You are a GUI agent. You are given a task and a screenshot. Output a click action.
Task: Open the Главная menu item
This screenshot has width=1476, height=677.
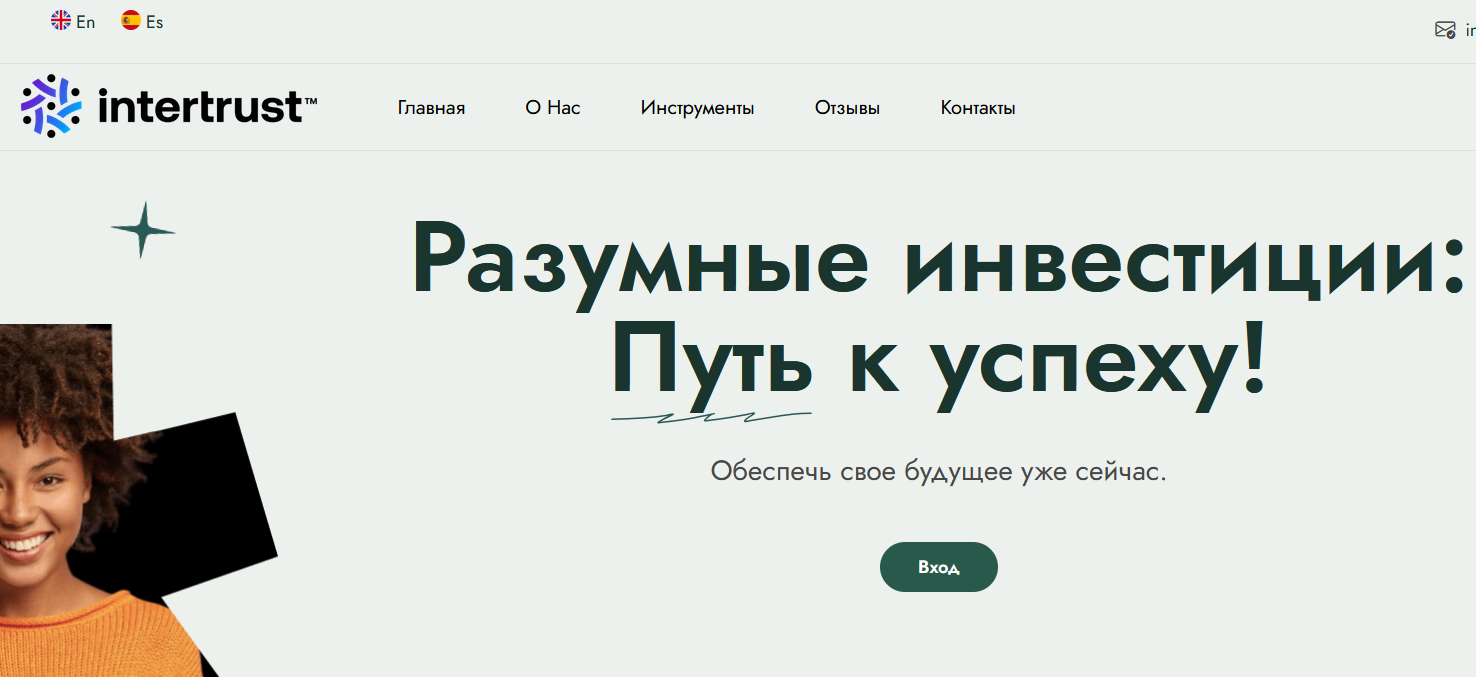[431, 108]
